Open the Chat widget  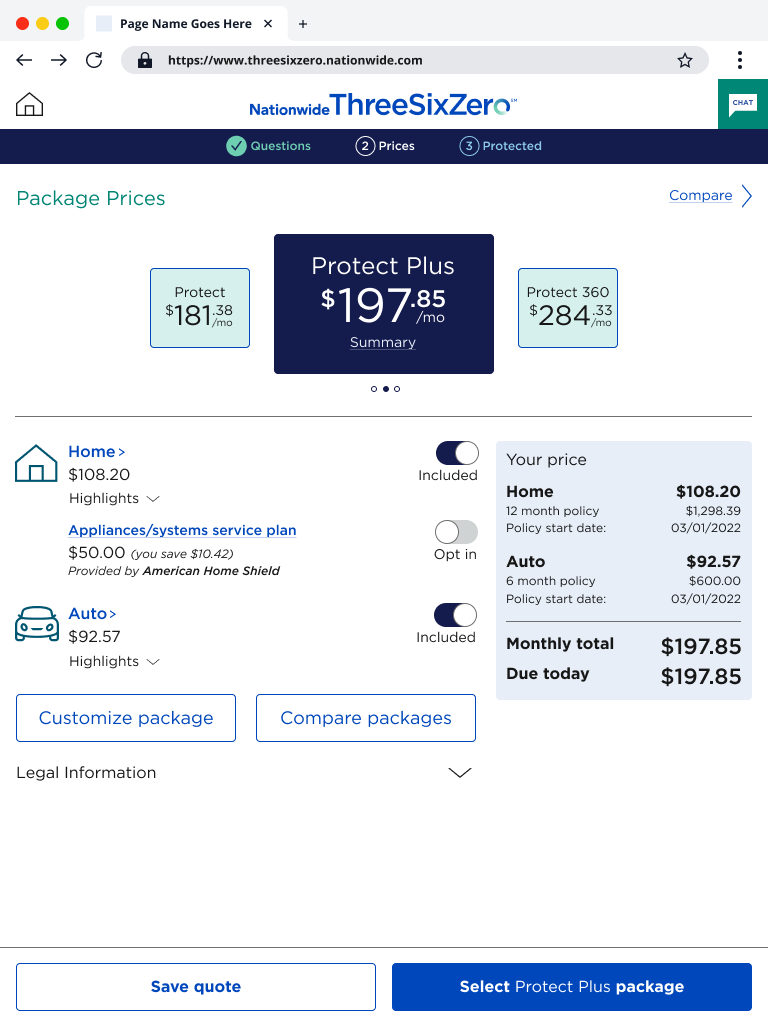[743, 104]
